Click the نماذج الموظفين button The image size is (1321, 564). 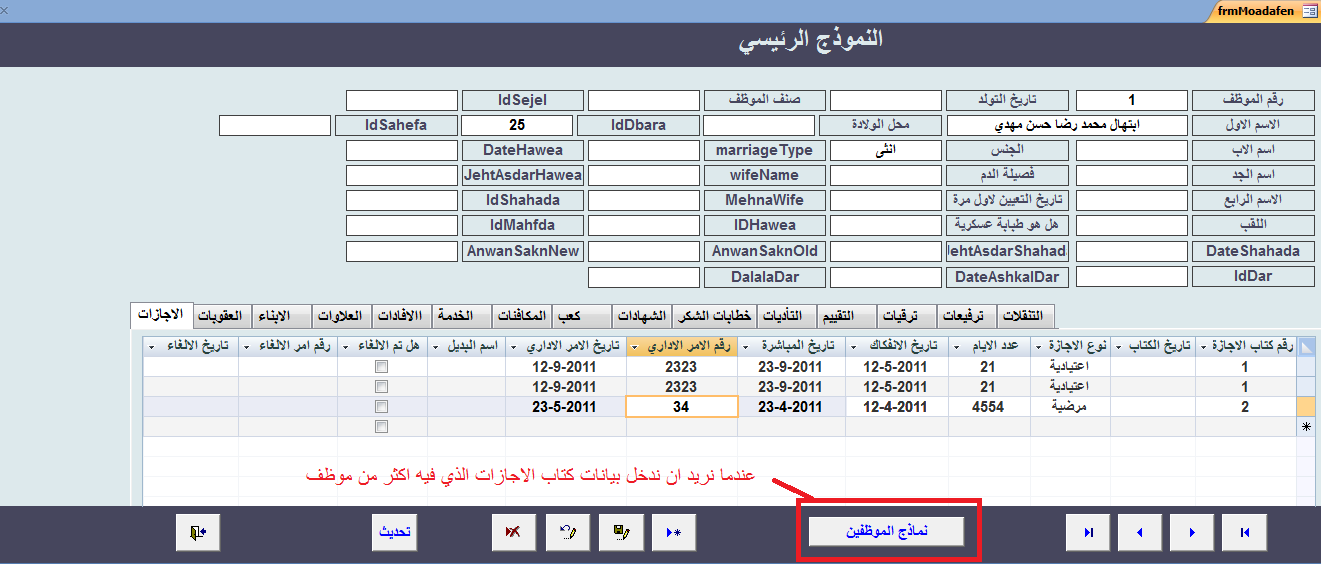coord(887,532)
